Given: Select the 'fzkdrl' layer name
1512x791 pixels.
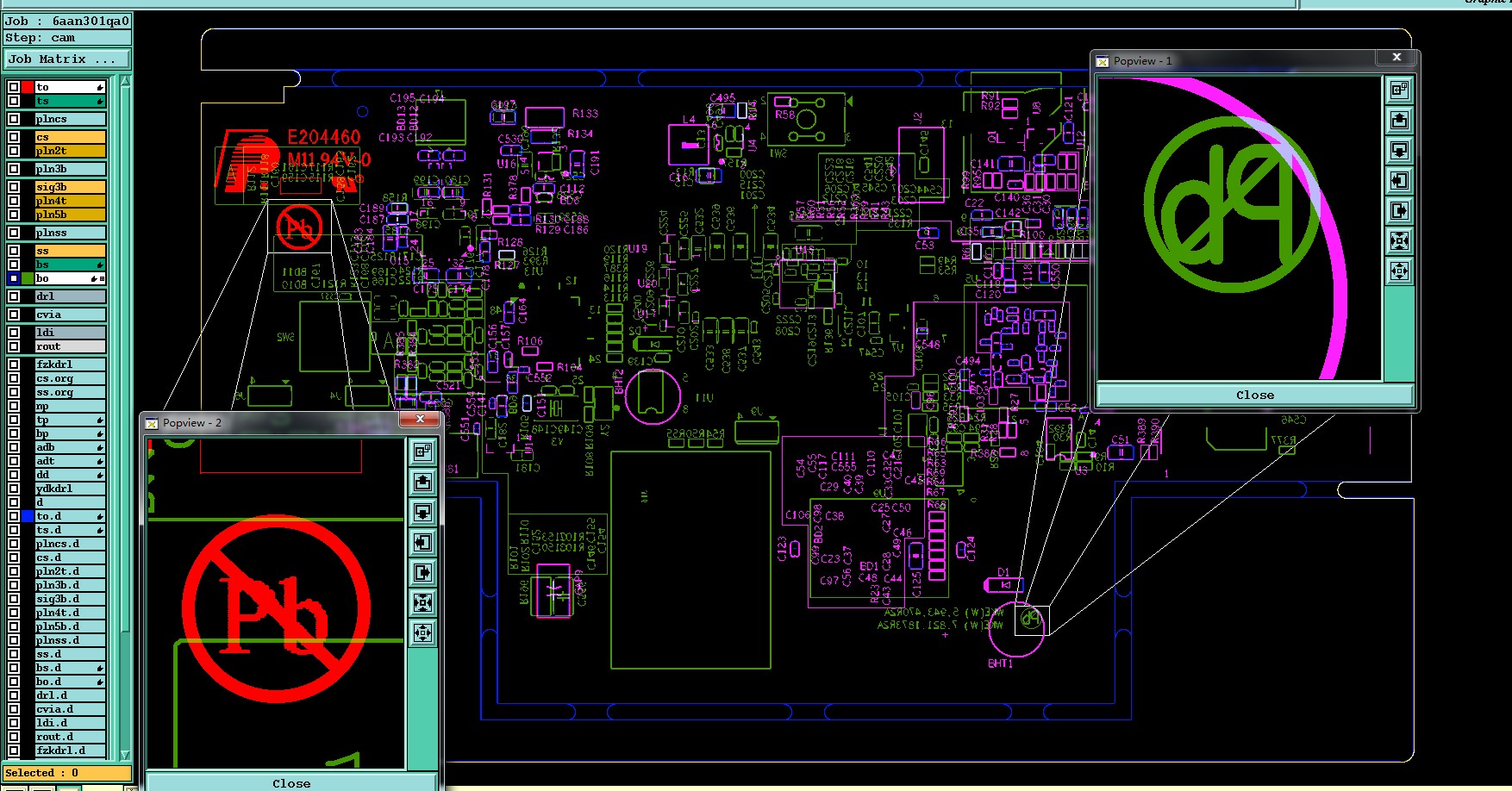Looking at the screenshot, I should pos(70,364).
